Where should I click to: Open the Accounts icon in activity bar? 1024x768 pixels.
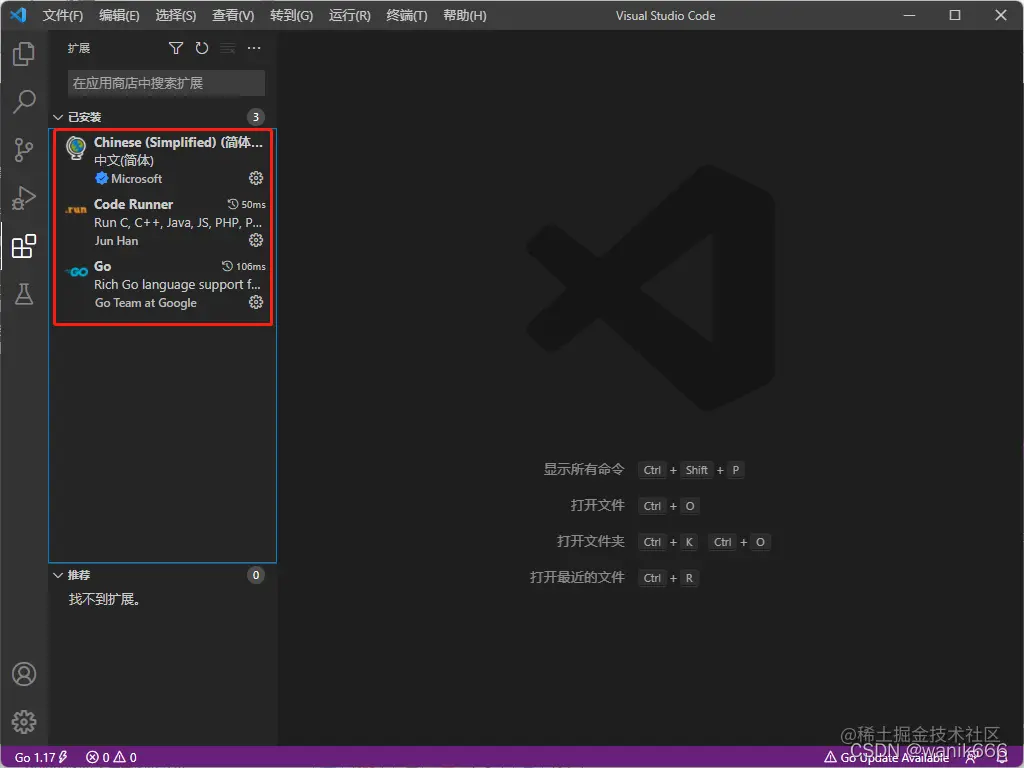tap(24, 674)
